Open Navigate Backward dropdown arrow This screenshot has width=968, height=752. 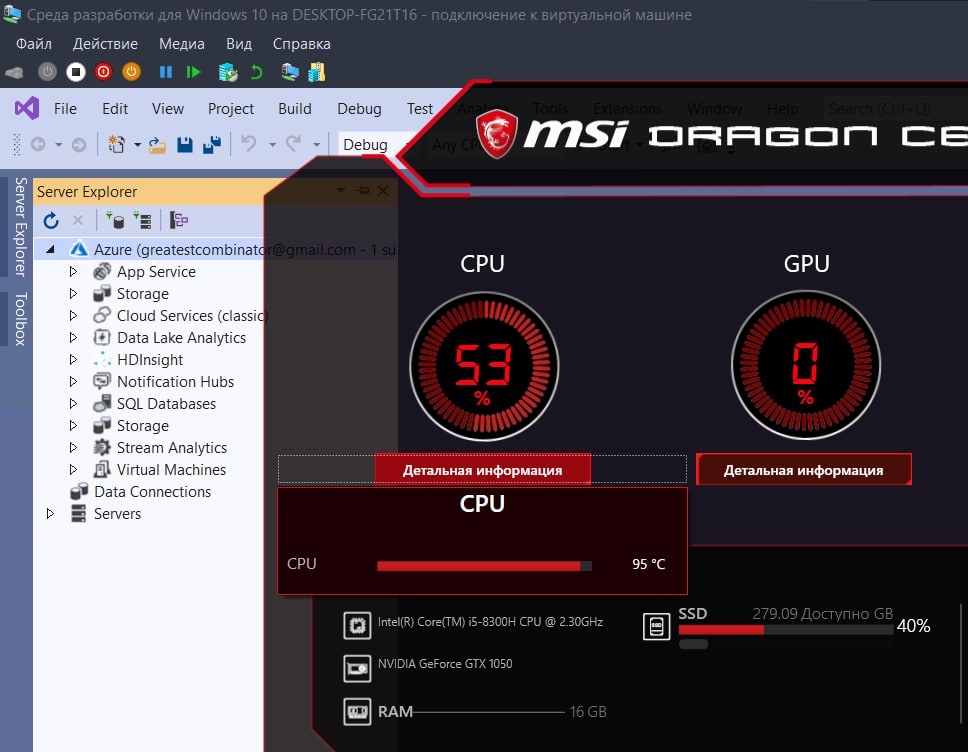(x=59, y=144)
